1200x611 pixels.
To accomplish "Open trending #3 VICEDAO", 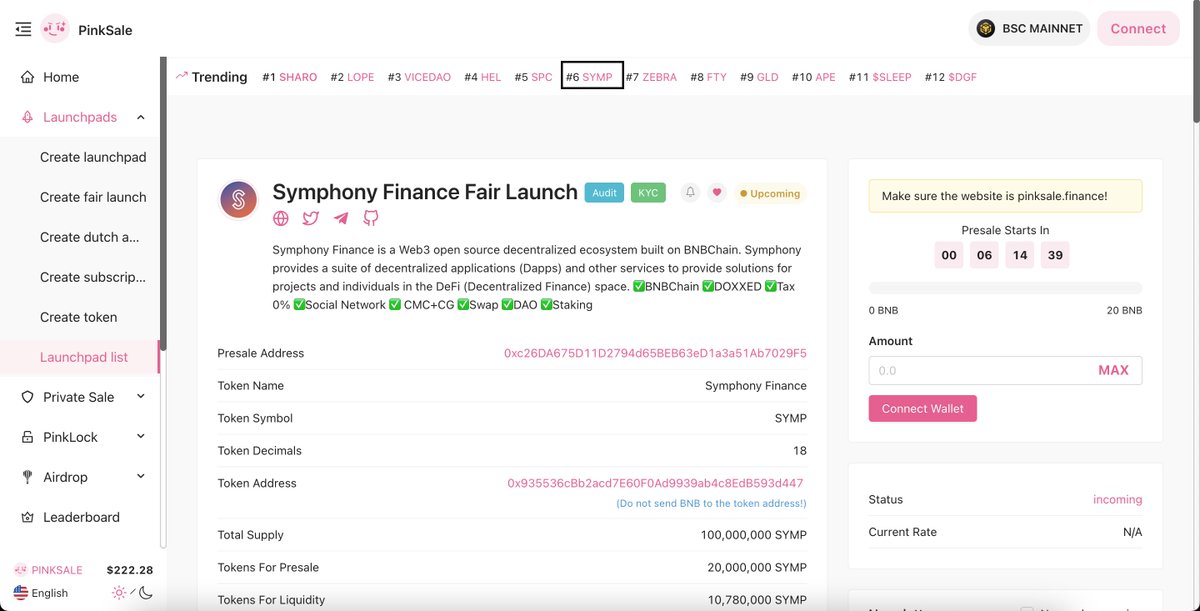I will (419, 77).
